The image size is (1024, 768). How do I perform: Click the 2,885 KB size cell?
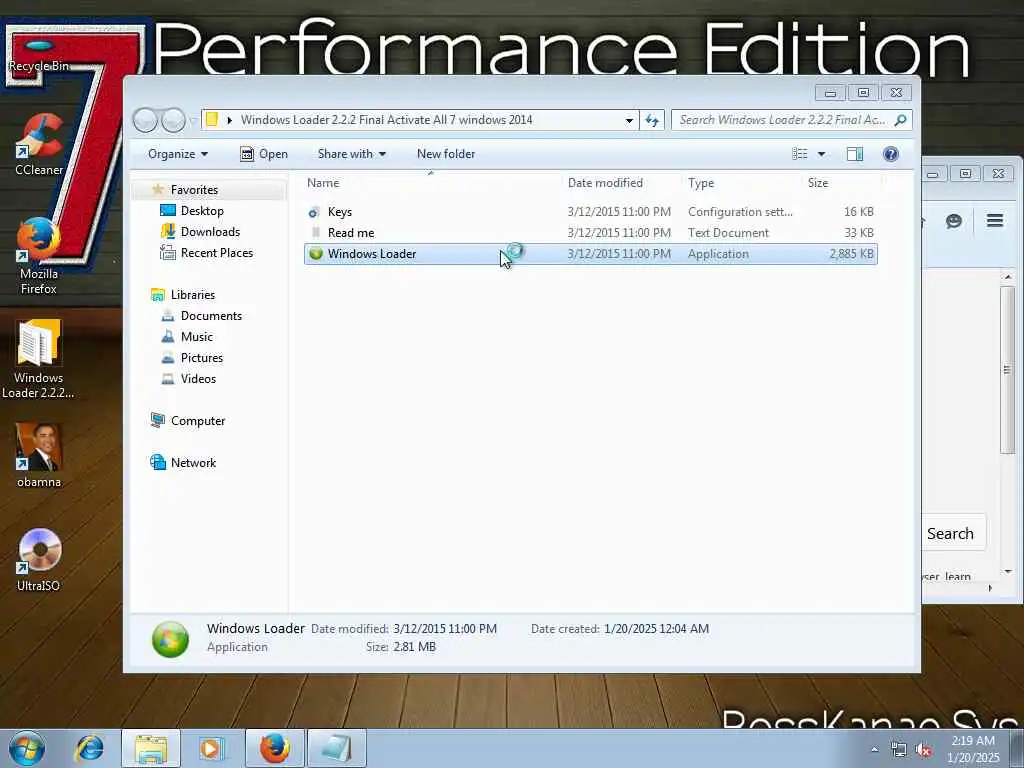(851, 254)
